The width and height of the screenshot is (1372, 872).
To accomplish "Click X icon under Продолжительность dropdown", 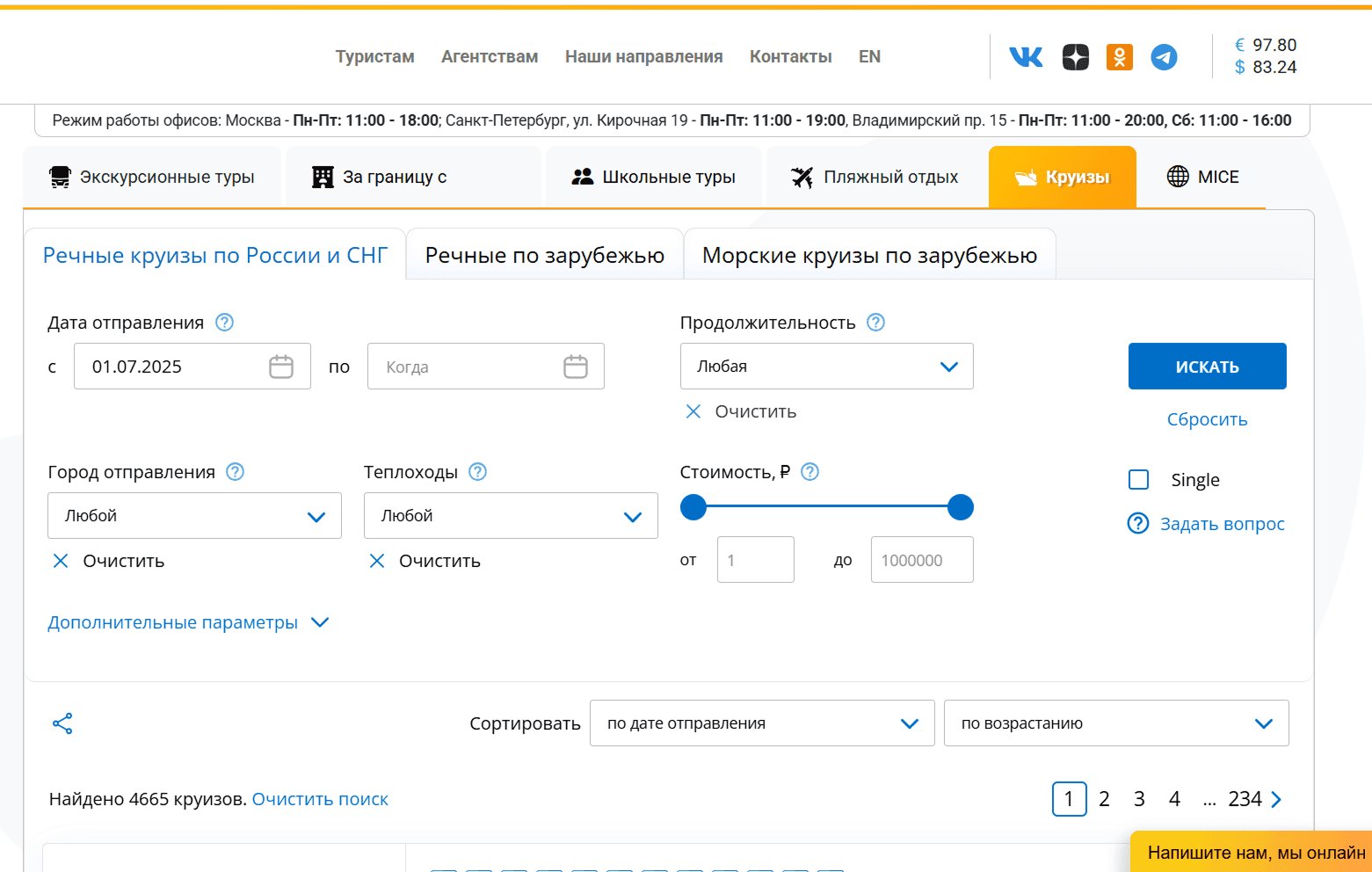I will [x=693, y=411].
